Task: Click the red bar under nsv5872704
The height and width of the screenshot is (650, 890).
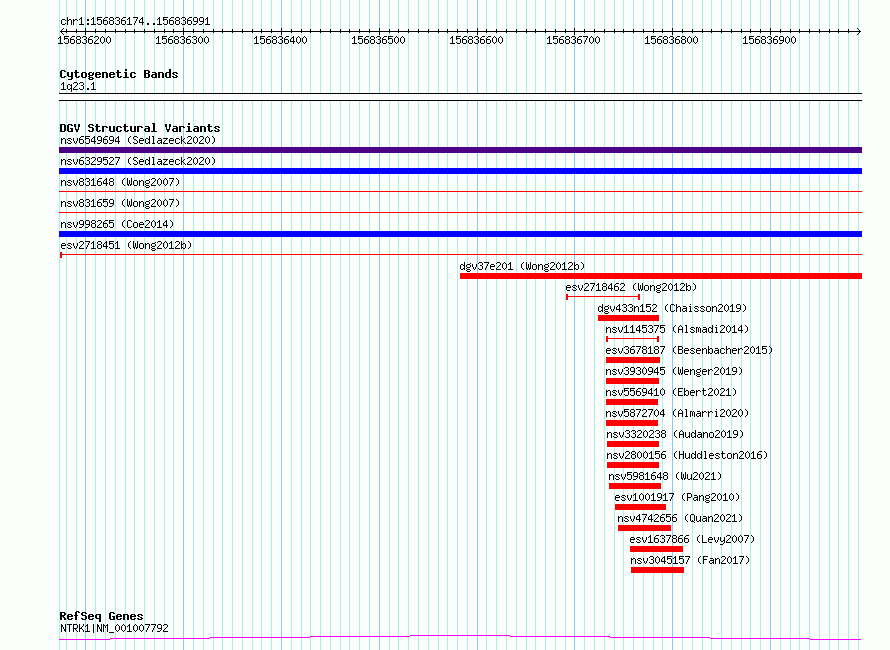Action: click(x=632, y=423)
